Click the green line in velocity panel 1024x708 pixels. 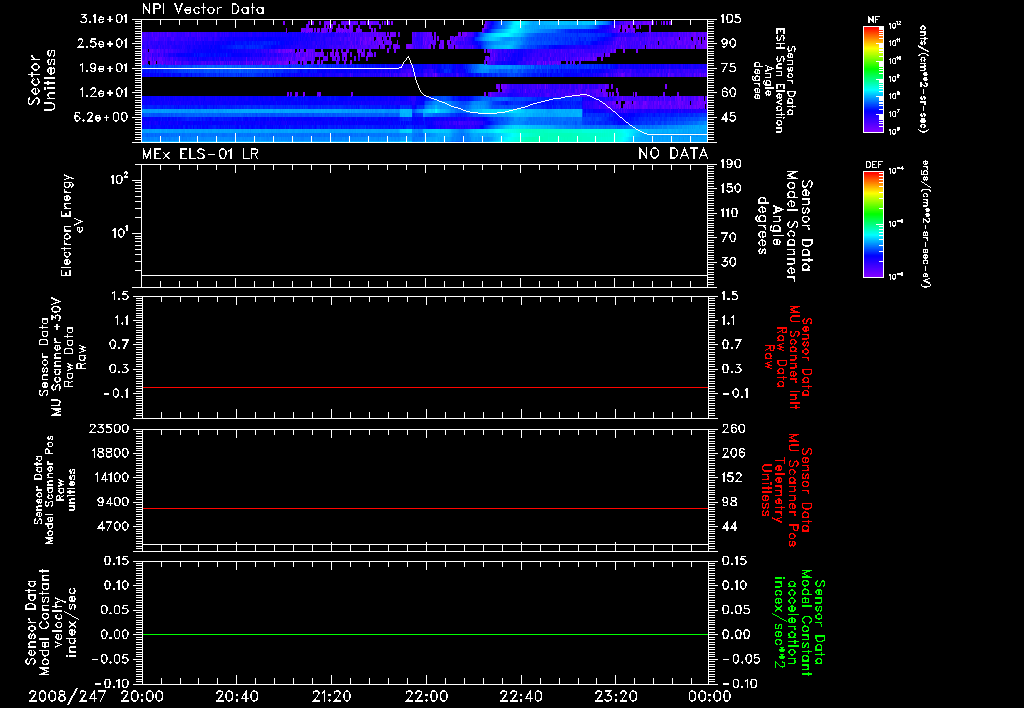425,634
